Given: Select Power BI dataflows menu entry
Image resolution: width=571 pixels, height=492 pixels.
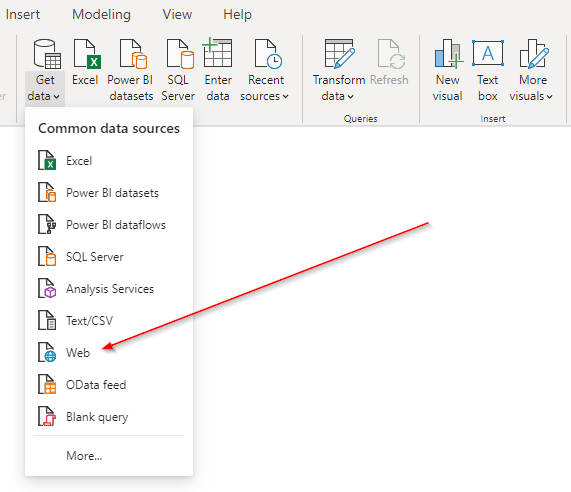Looking at the screenshot, I should pos(109,225).
